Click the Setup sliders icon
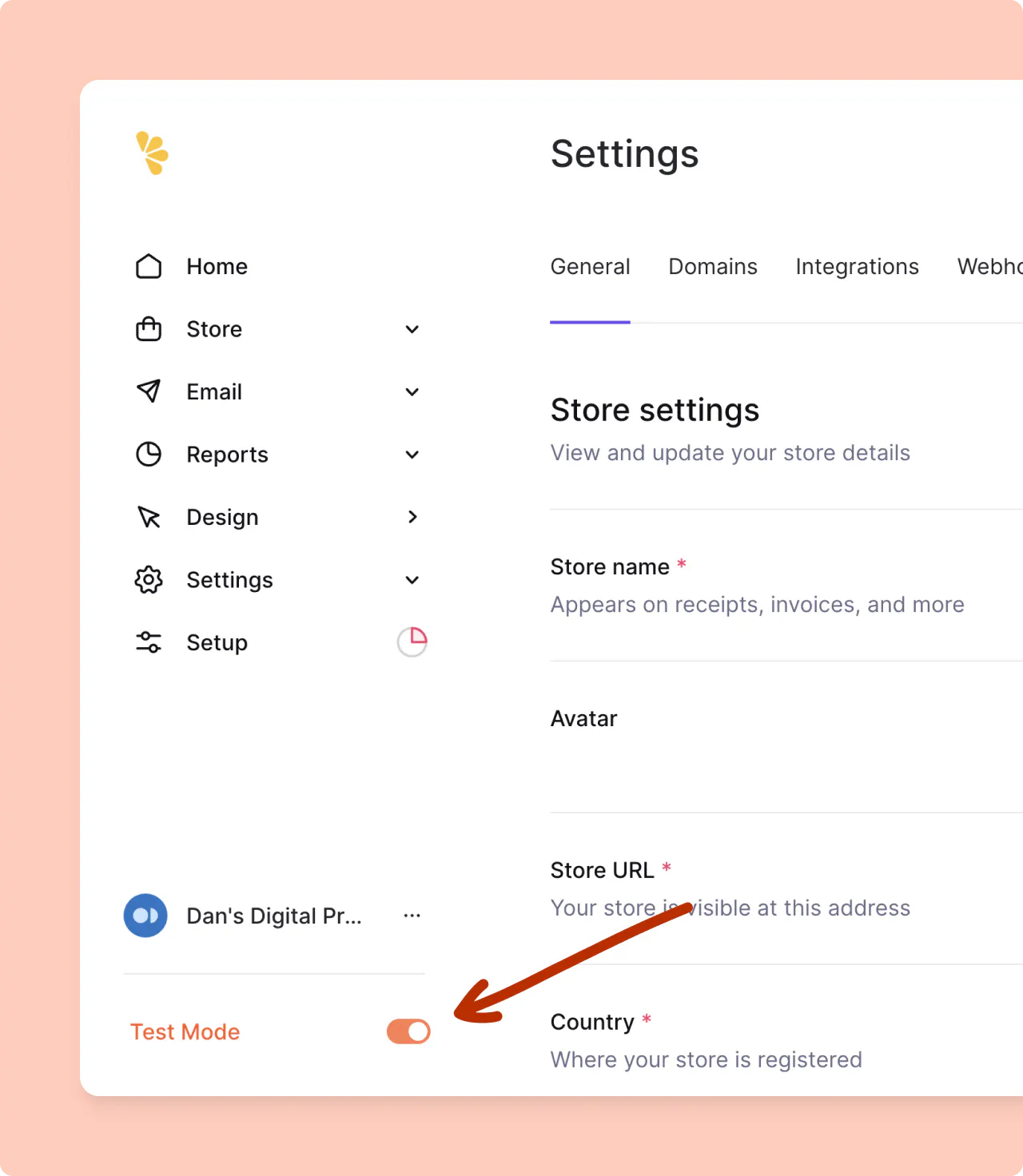Screen dimensions: 1023x1176 [x=149, y=642]
